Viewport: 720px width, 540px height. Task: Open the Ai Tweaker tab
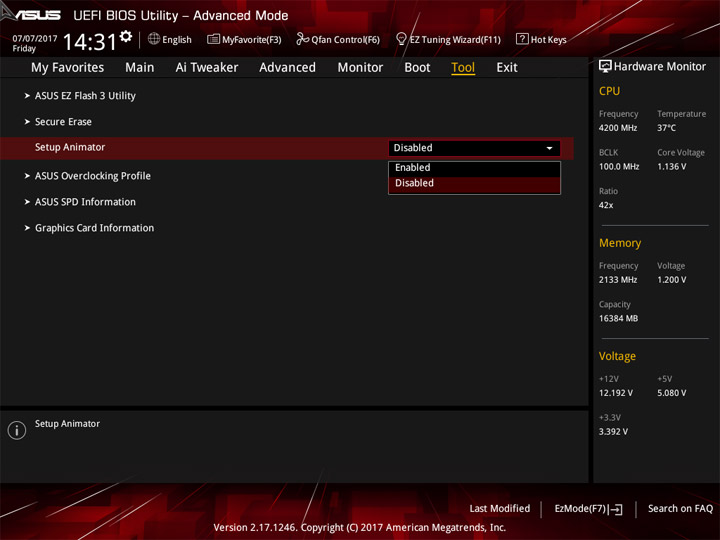coord(207,68)
